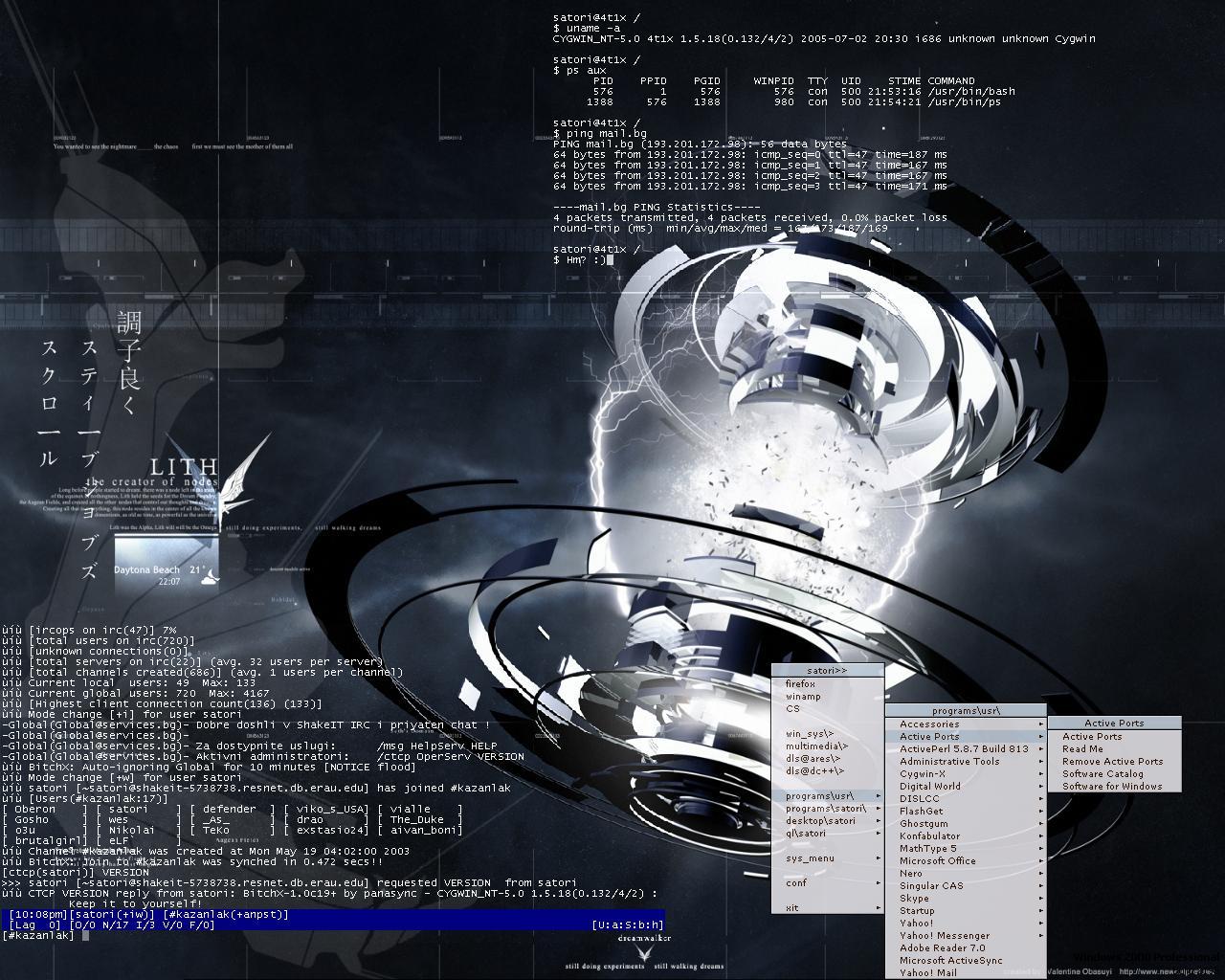Click /usr/bin/bash in the process list
1225x980 pixels.
point(971,91)
